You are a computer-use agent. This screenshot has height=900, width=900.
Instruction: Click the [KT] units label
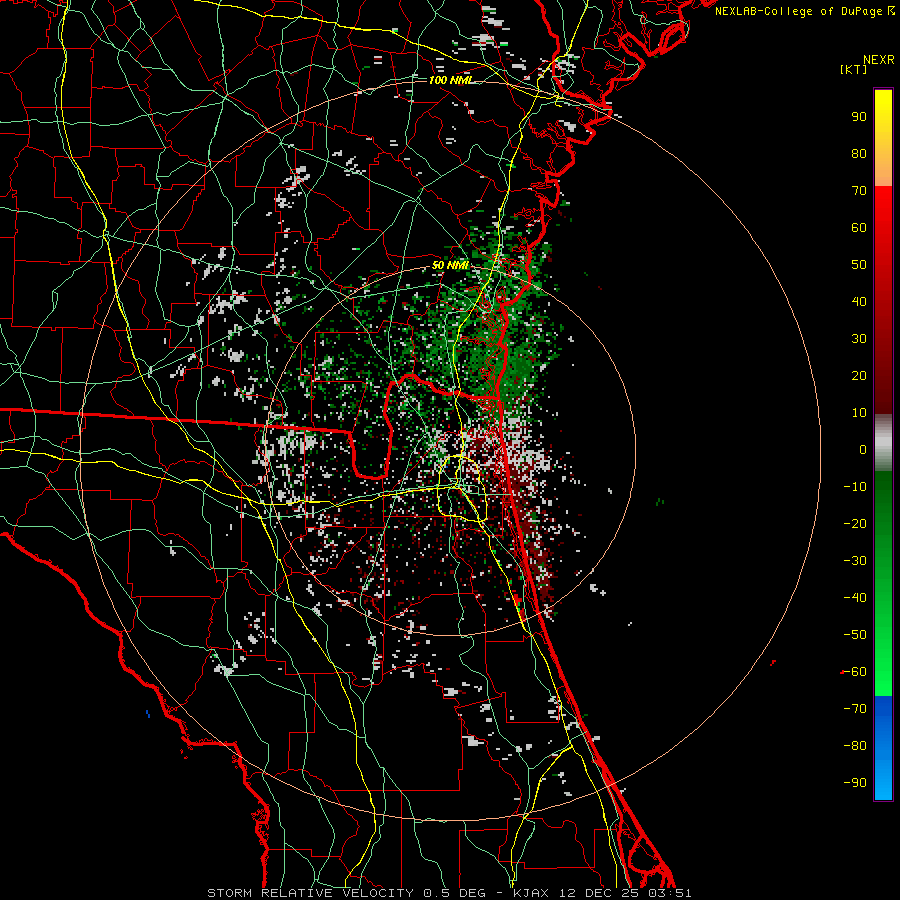854,69
